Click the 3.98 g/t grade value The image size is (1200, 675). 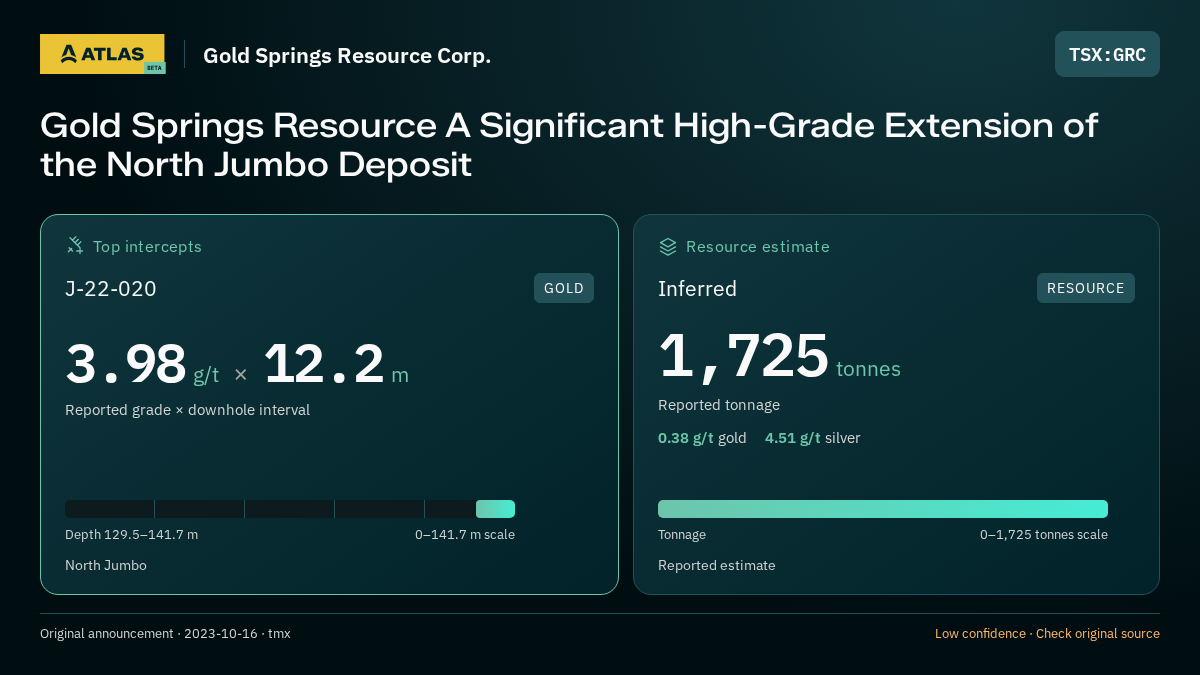tap(142, 365)
